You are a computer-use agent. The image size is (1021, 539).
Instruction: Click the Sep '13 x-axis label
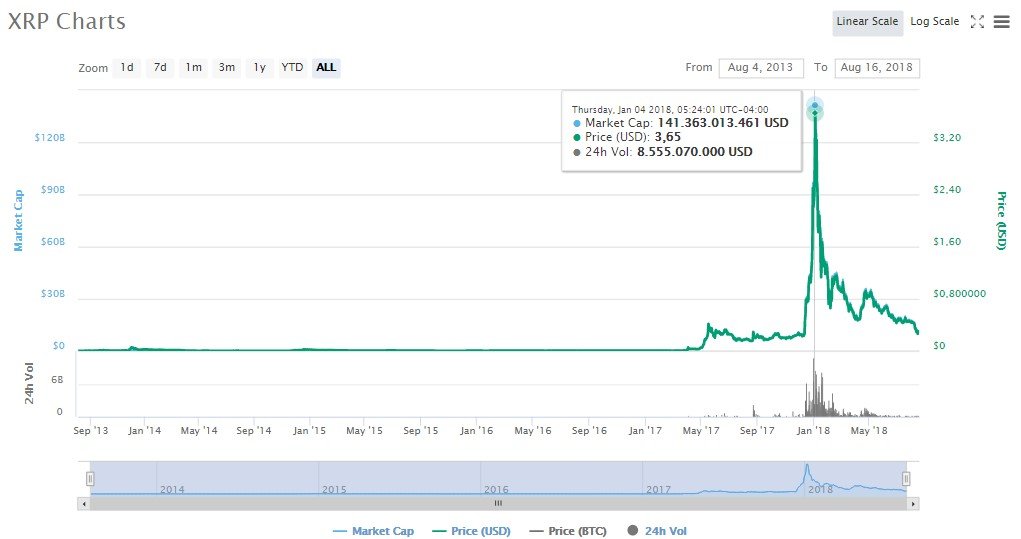point(91,430)
